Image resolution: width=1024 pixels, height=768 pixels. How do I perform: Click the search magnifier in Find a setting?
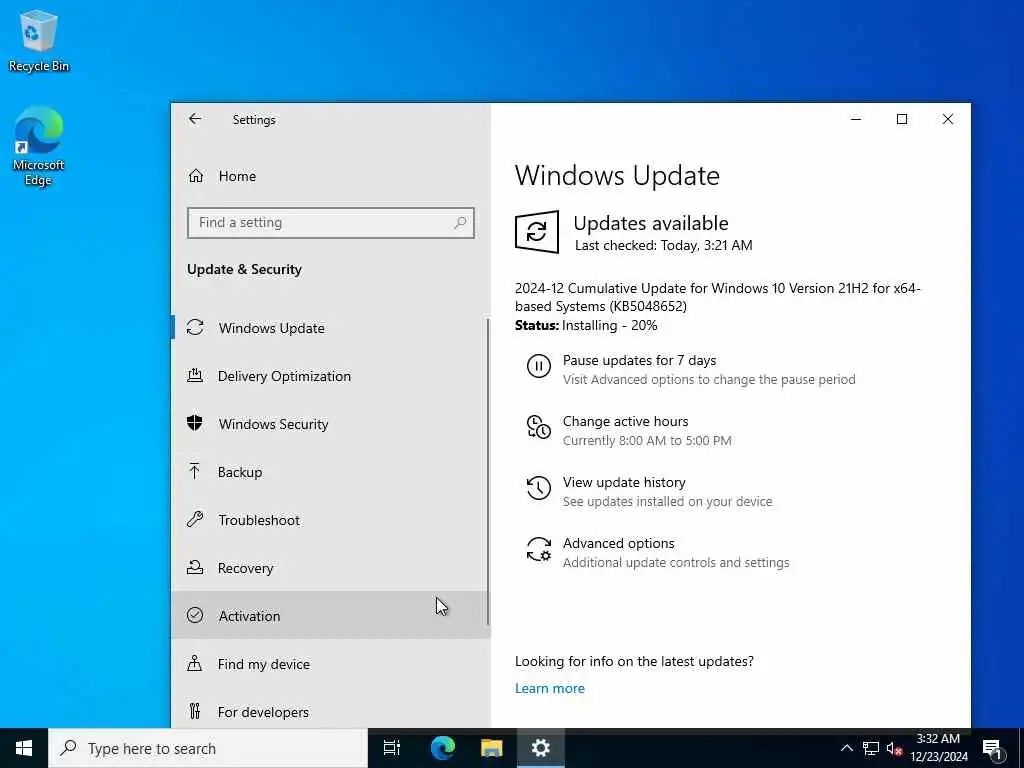(x=460, y=223)
